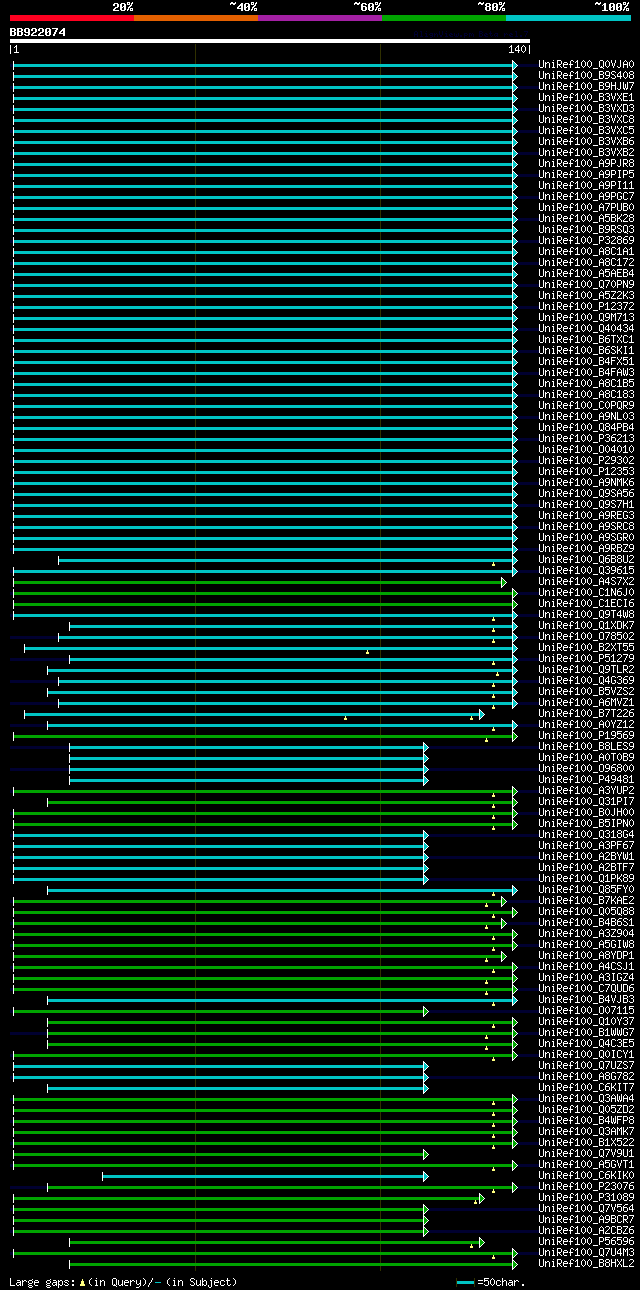The image size is (640, 1290).
Task: Select the UniRef100_P19569 label
Action: coord(586,735)
